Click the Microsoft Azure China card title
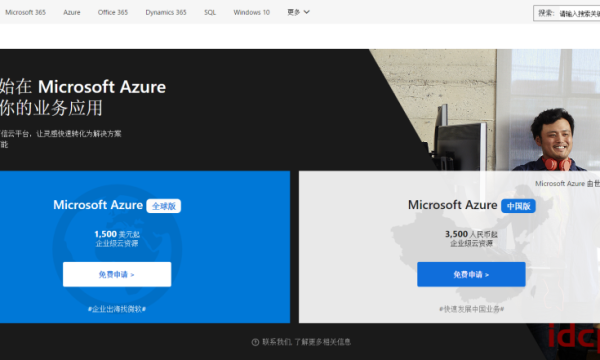The width and height of the screenshot is (600, 360). coord(452,205)
